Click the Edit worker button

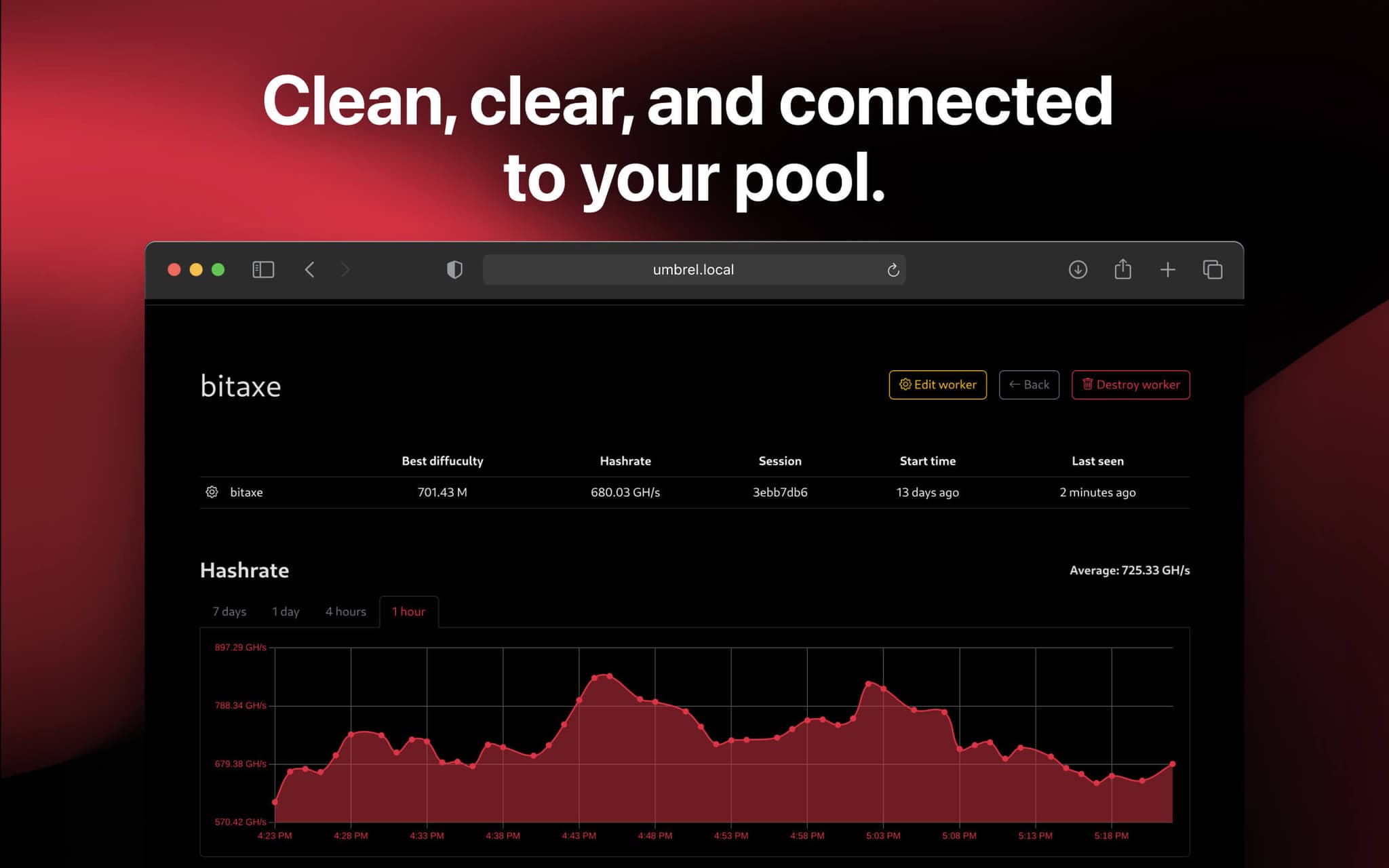click(x=938, y=384)
